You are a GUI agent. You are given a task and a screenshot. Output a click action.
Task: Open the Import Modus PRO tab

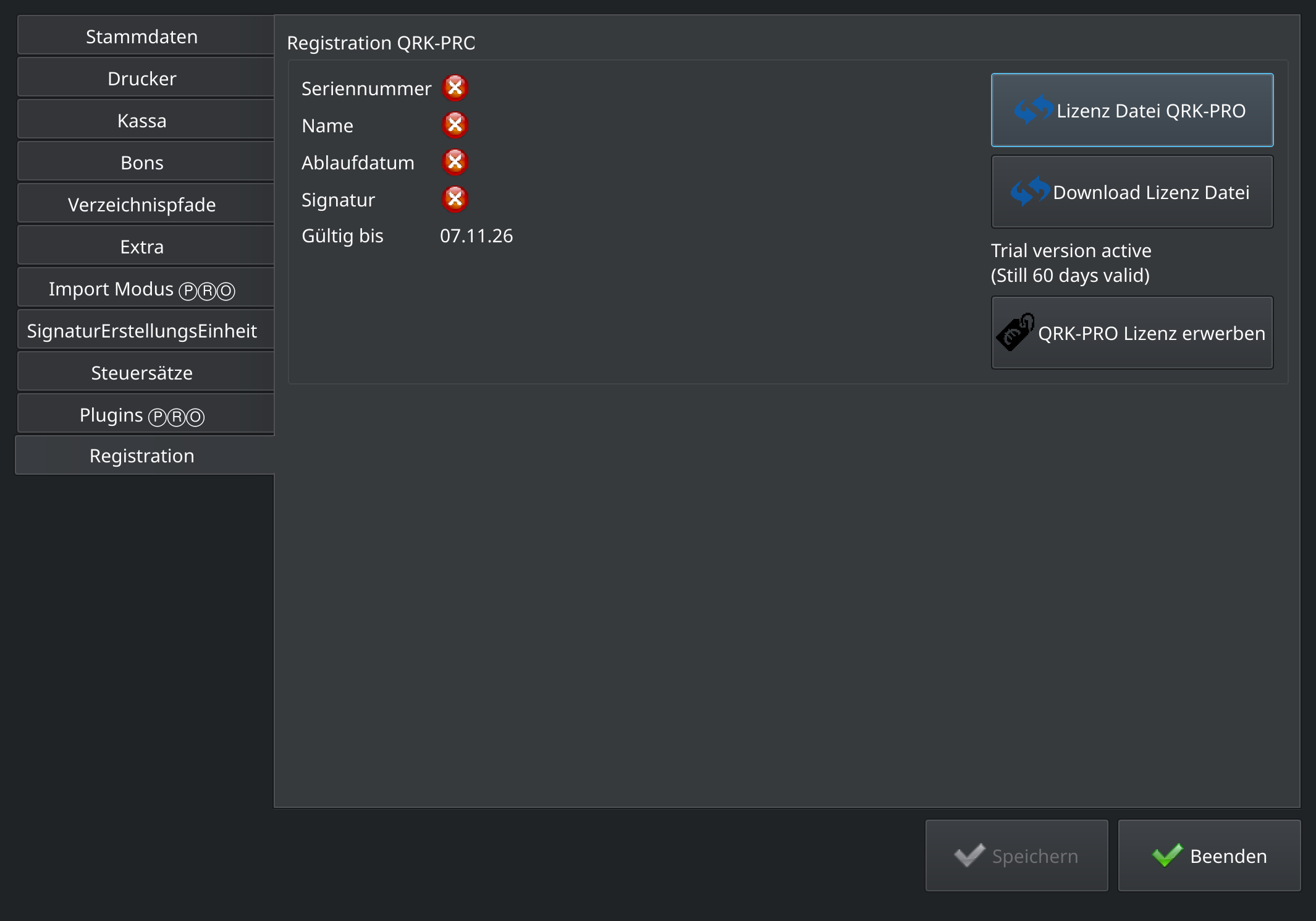[146, 289]
